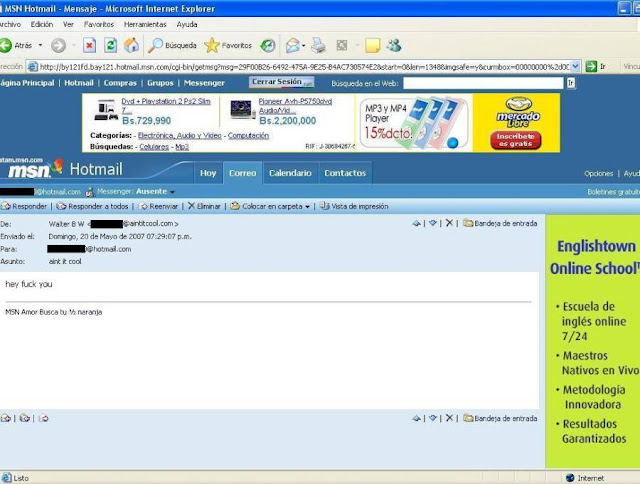Open the Ayuda menu
The height and width of the screenshot is (484, 640).
click(187, 24)
